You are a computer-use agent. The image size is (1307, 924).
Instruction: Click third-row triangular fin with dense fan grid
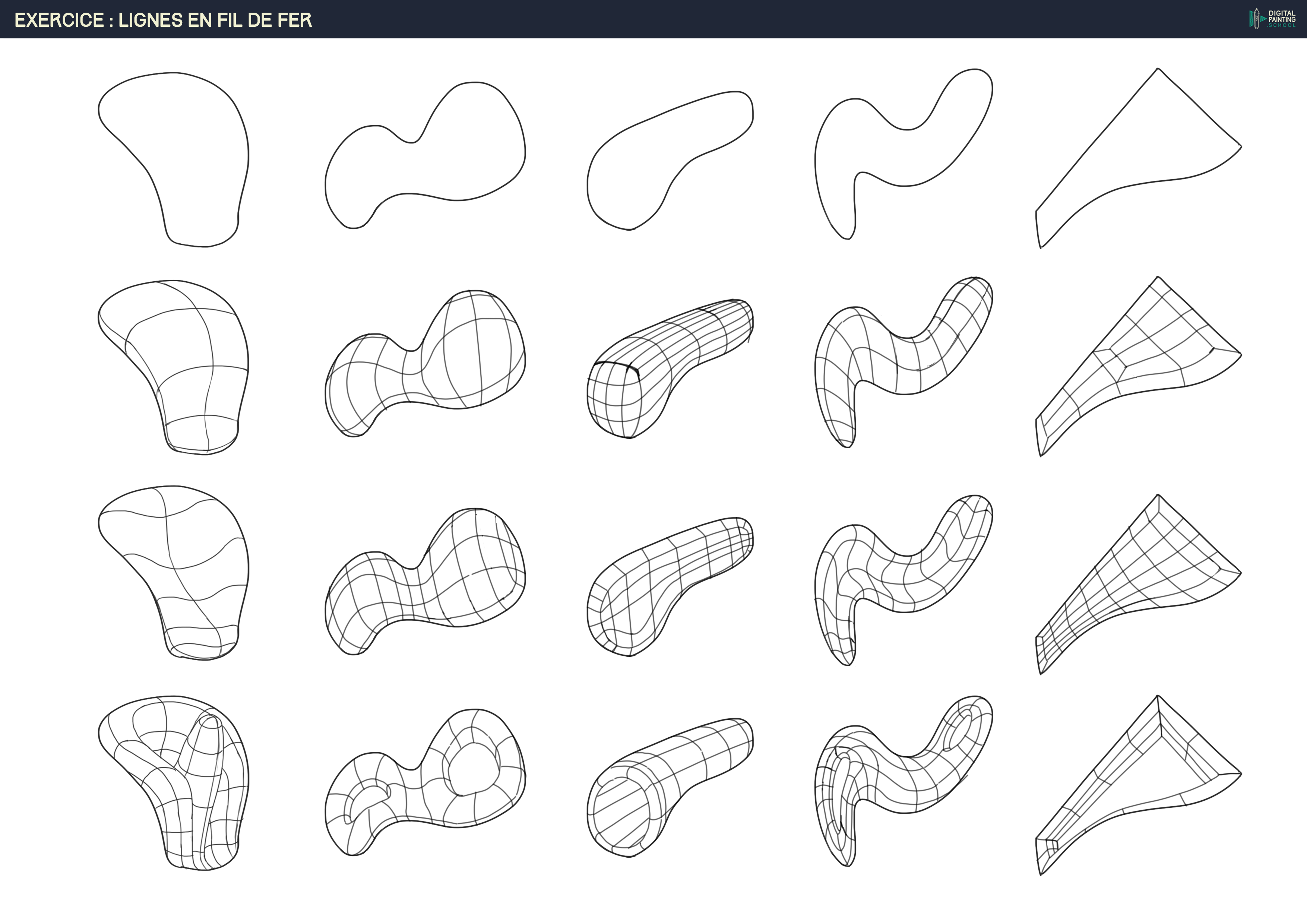(1139, 581)
